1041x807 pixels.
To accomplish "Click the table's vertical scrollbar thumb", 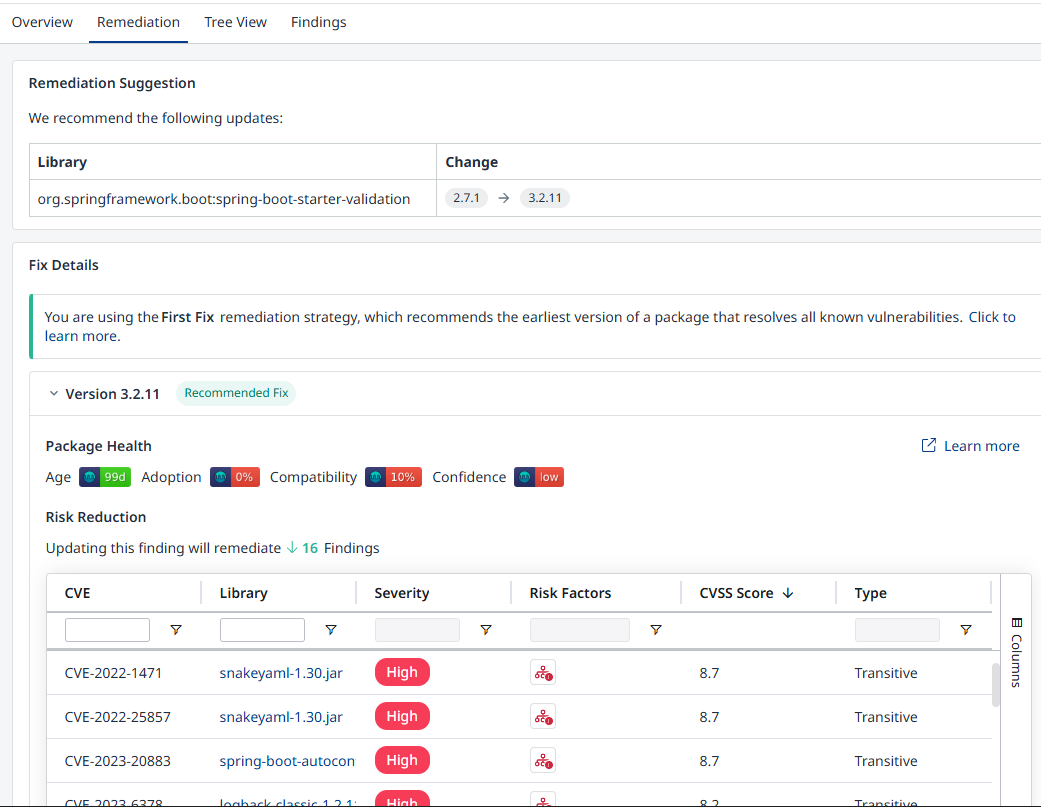I will point(995,685).
